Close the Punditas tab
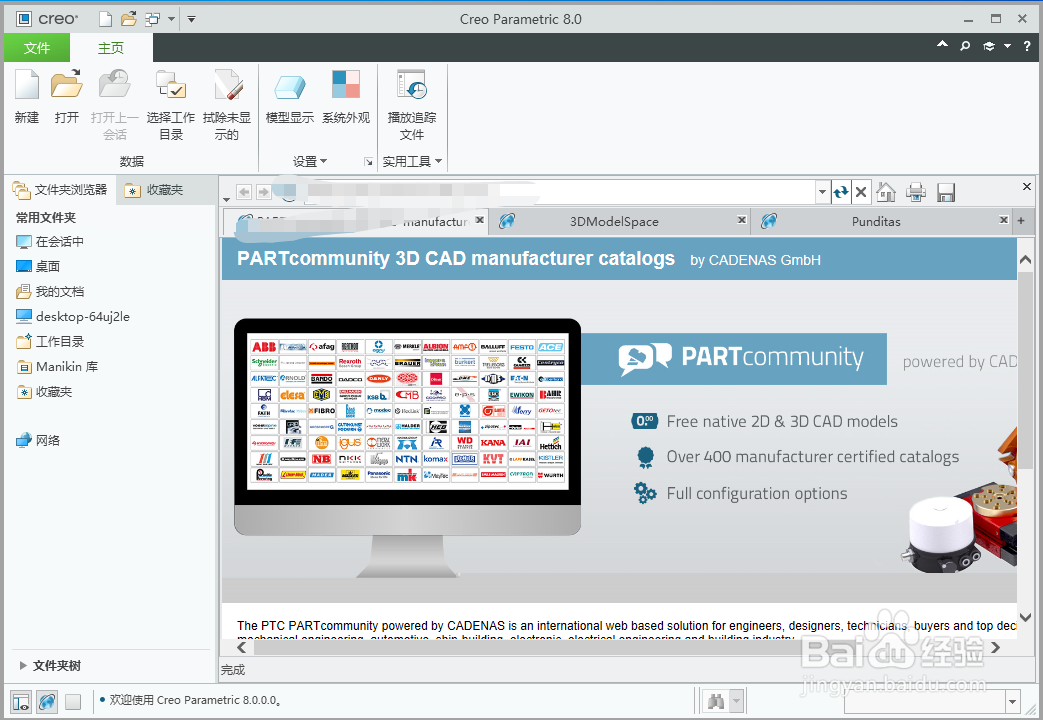This screenshot has height=720, width=1043. (1004, 220)
